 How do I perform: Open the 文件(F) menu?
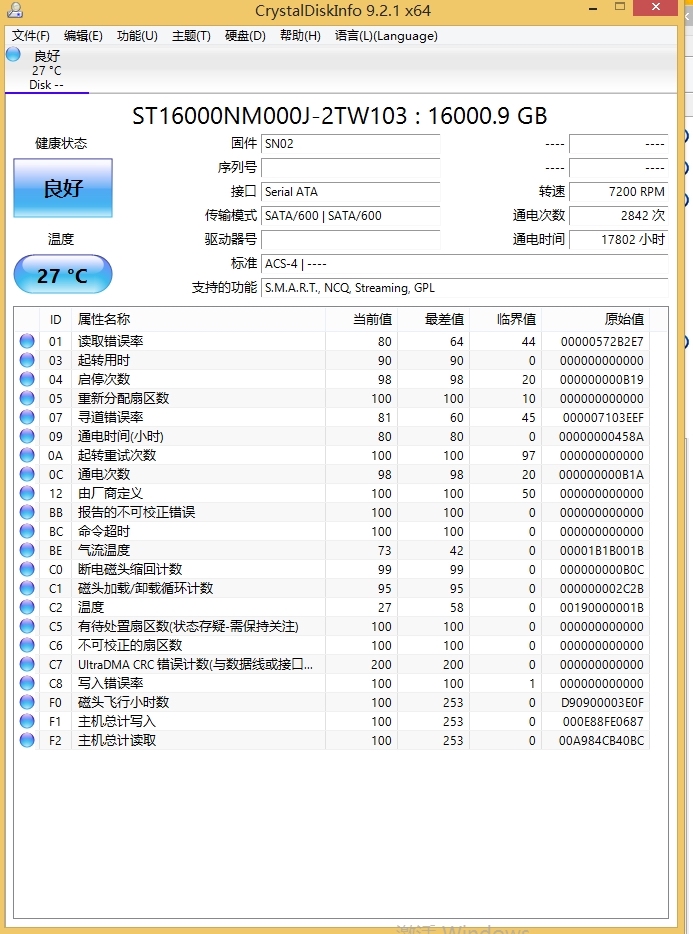[x=30, y=36]
